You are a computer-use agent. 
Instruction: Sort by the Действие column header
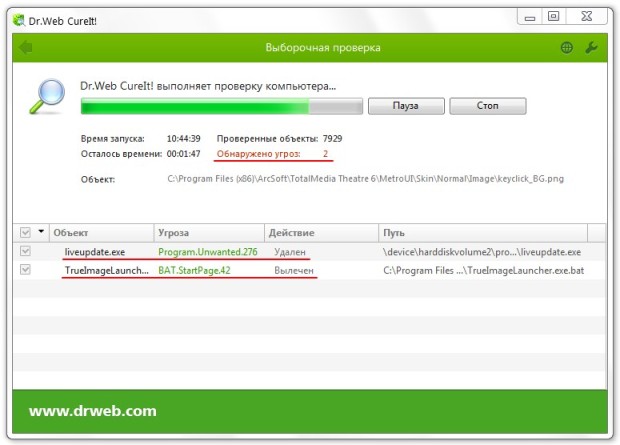(x=321, y=233)
